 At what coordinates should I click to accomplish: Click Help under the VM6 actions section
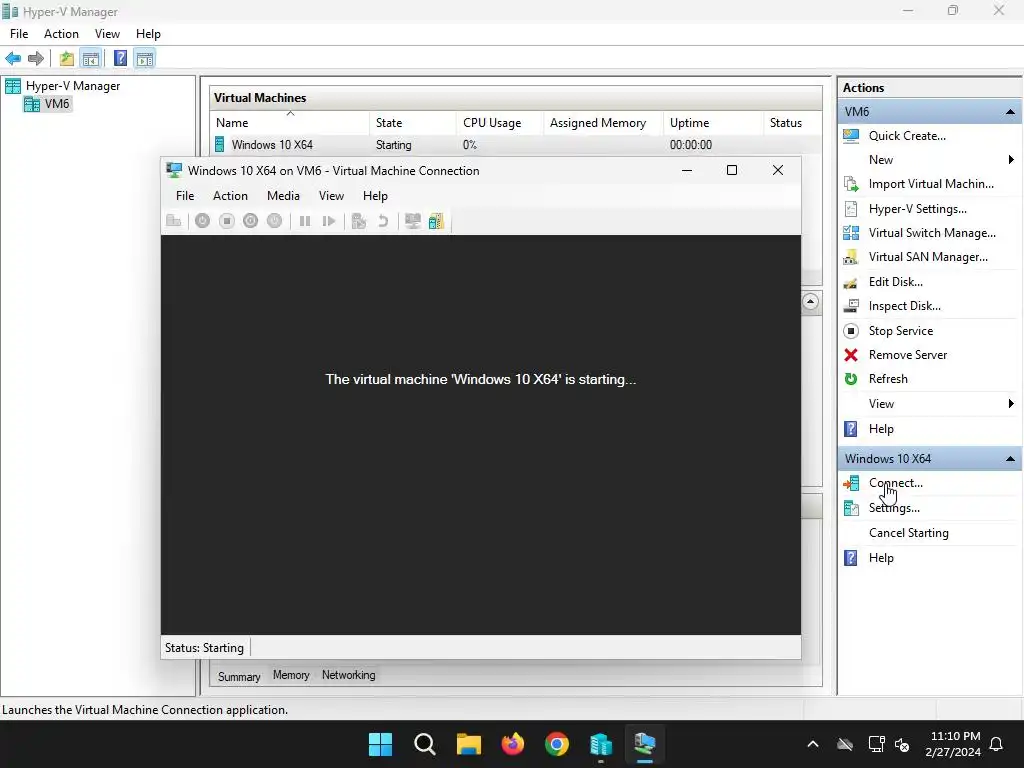(881, 429)
